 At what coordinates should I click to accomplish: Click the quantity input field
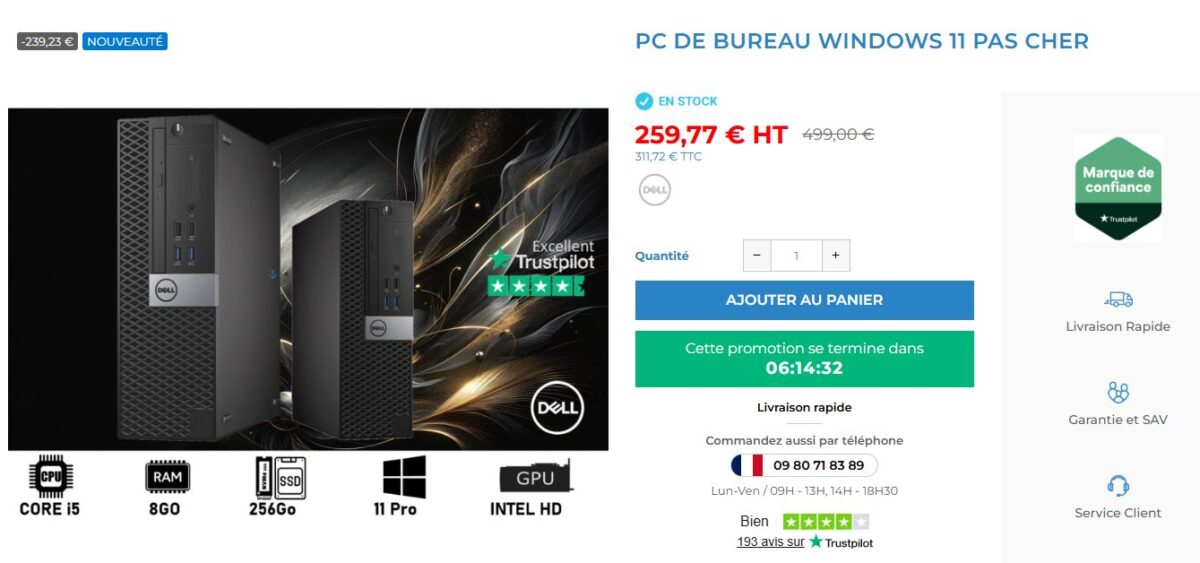[x=796, y=255]
